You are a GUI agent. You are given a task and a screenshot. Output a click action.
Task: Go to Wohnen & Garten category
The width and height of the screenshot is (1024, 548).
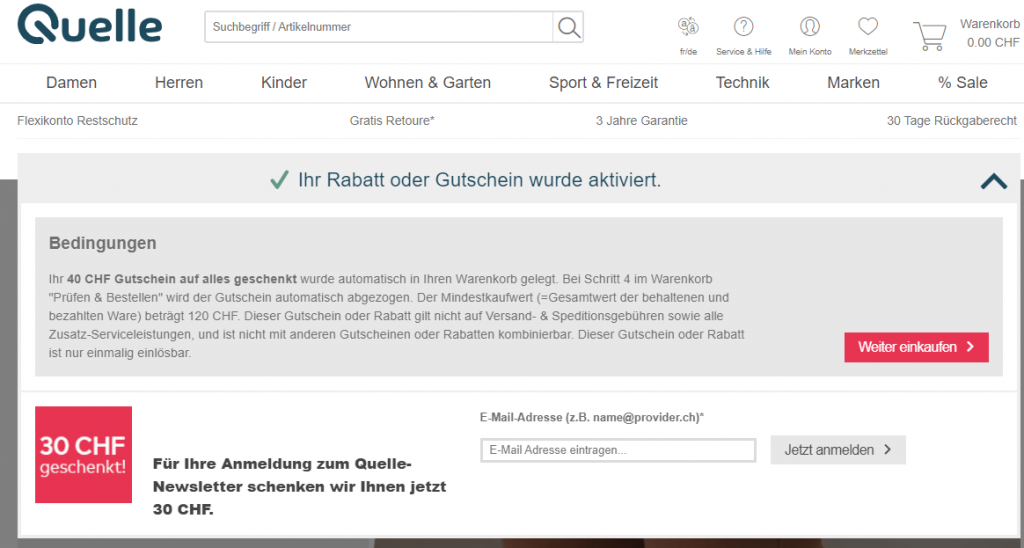coord(428,83)
